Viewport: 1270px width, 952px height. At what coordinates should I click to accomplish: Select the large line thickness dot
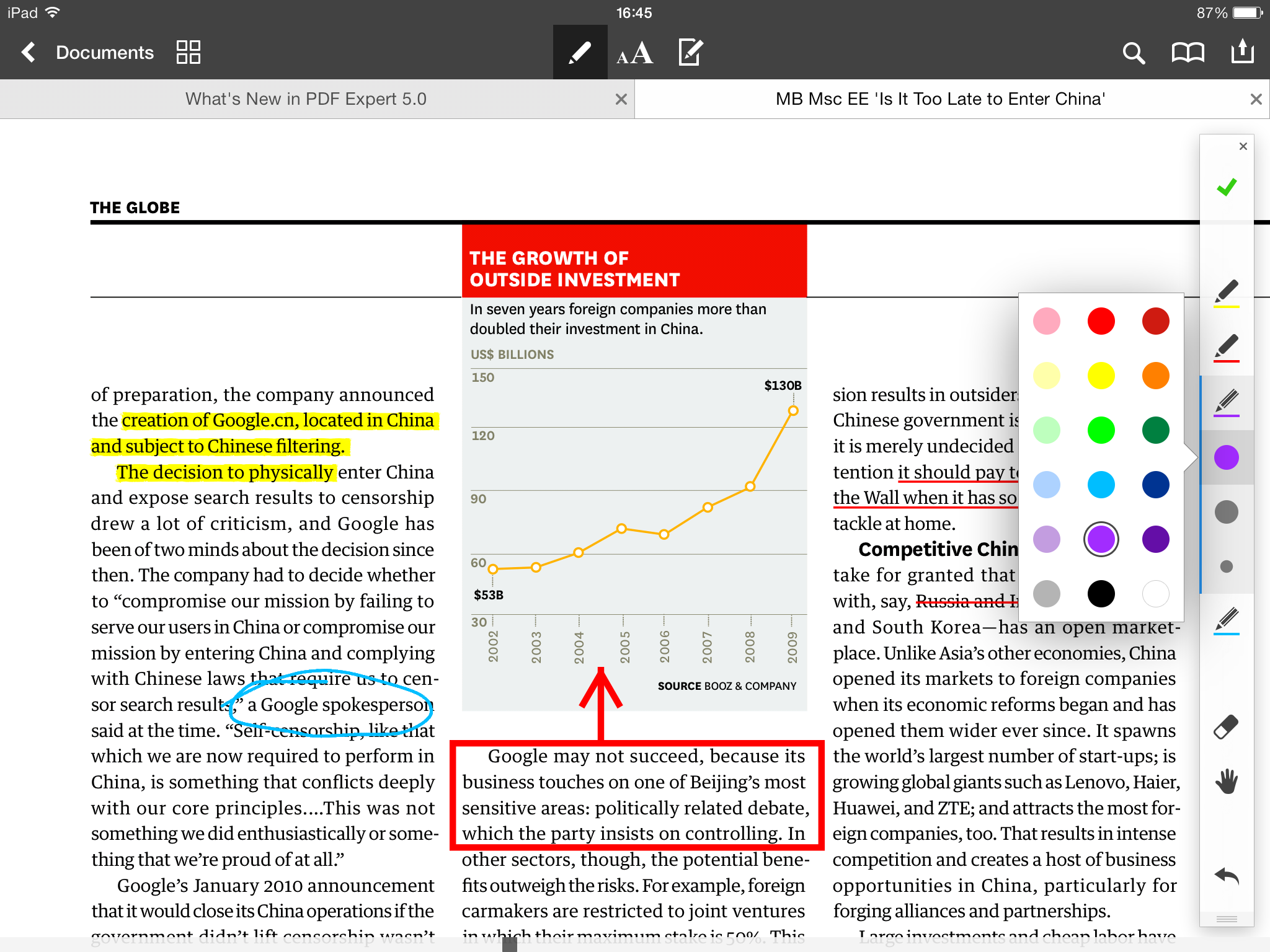[x=1226, y=512]
